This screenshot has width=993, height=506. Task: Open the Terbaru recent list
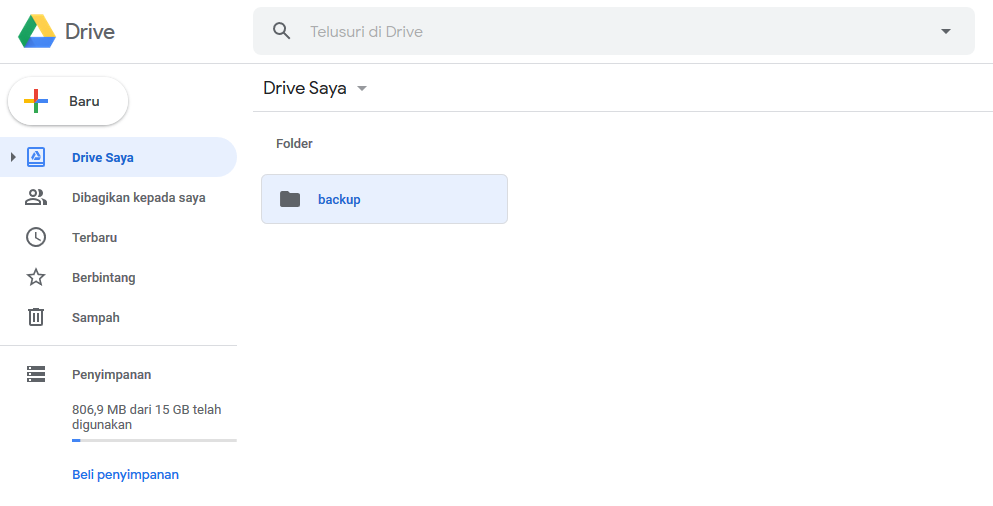(94, 237)
